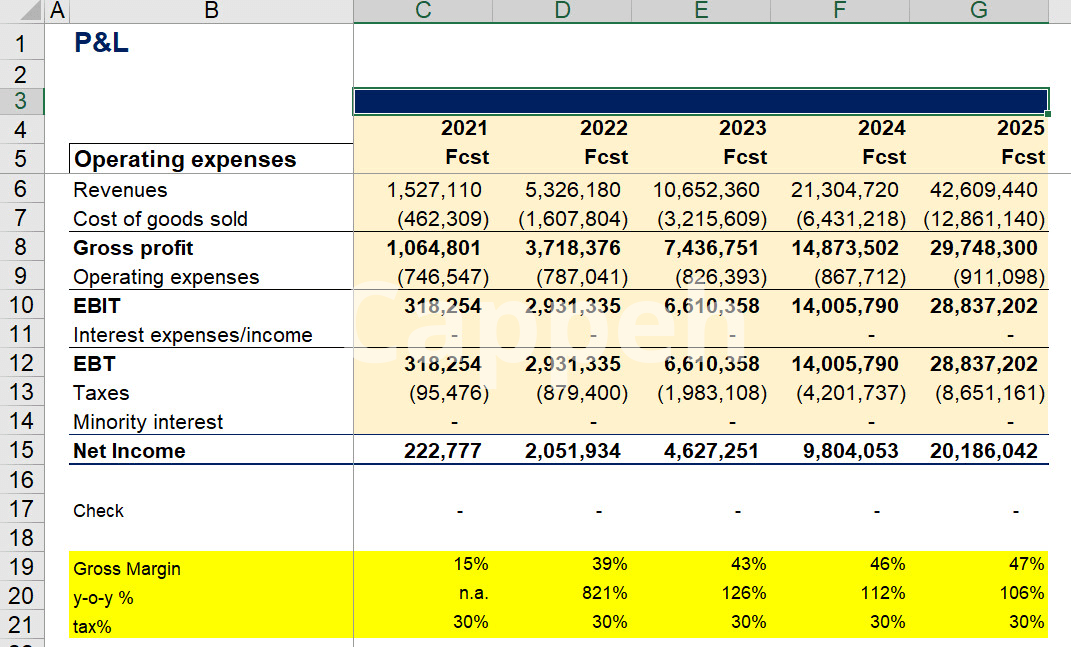Select the Minority interest label cell
The image size is (1071, 647).
(x=148, y=422)
